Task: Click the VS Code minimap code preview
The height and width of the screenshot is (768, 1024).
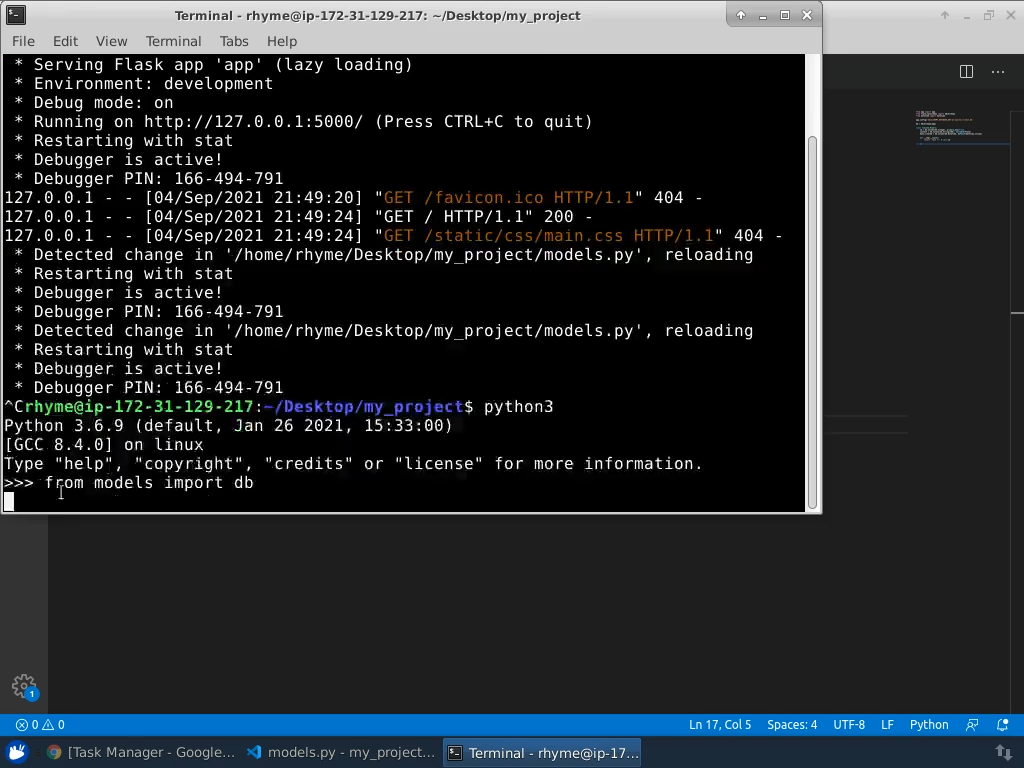Action: 961,127
